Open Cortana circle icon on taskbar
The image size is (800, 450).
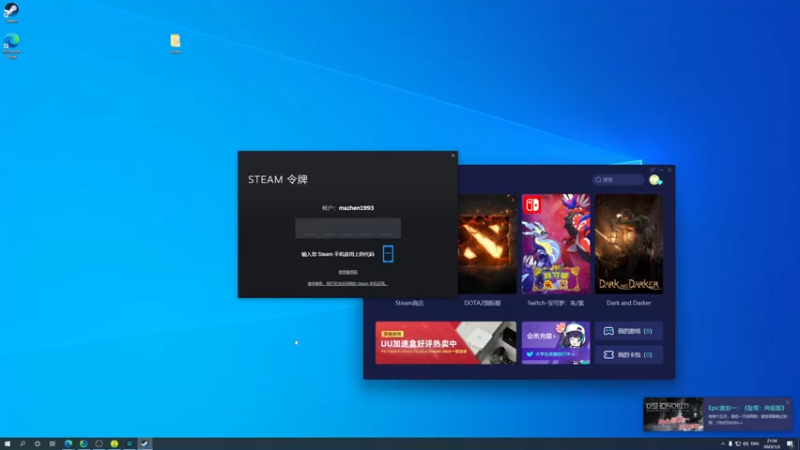tap(37, 444)
